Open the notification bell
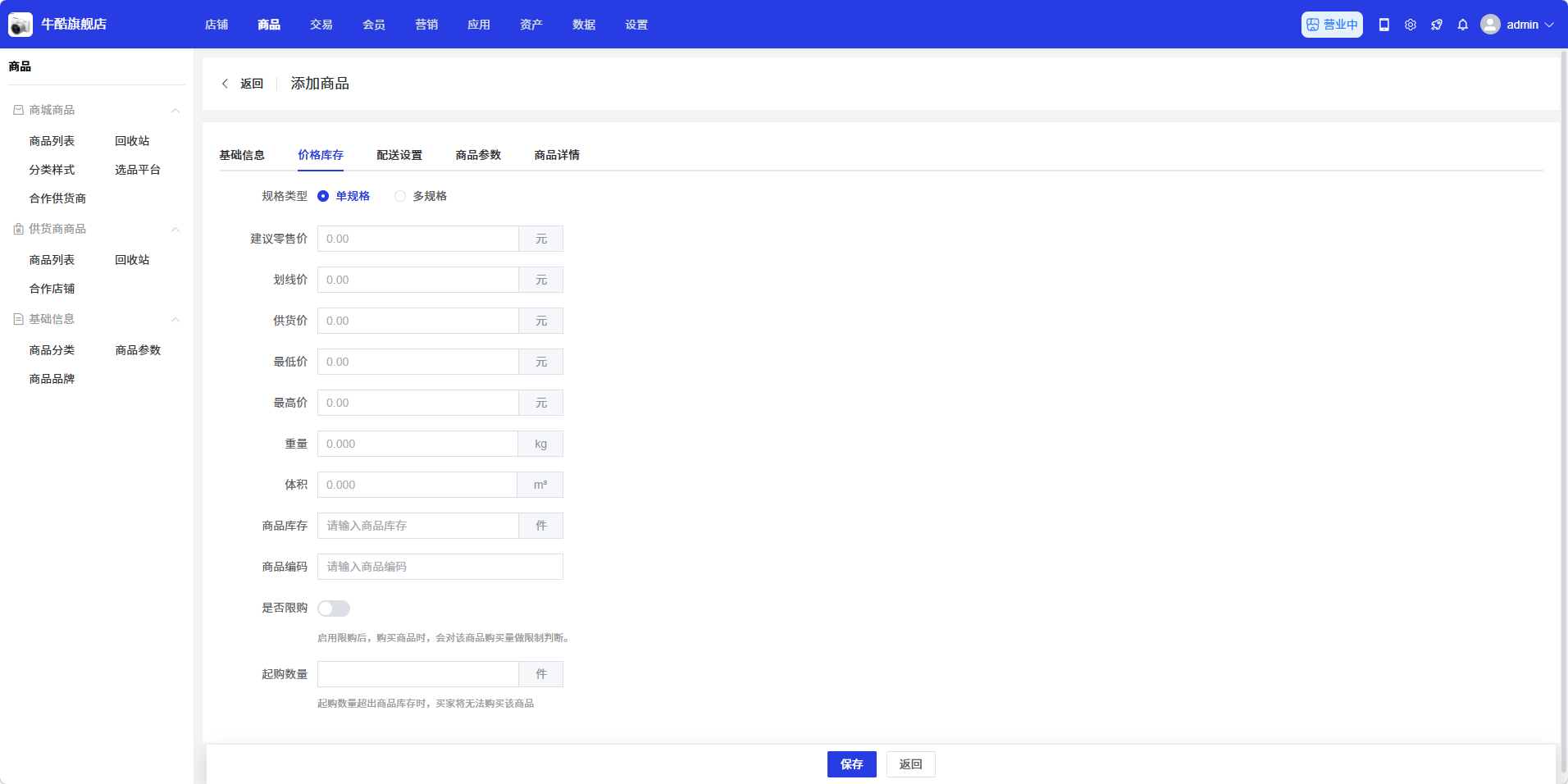Screen dimensions: 1568x784 (x=1463, y=25)
